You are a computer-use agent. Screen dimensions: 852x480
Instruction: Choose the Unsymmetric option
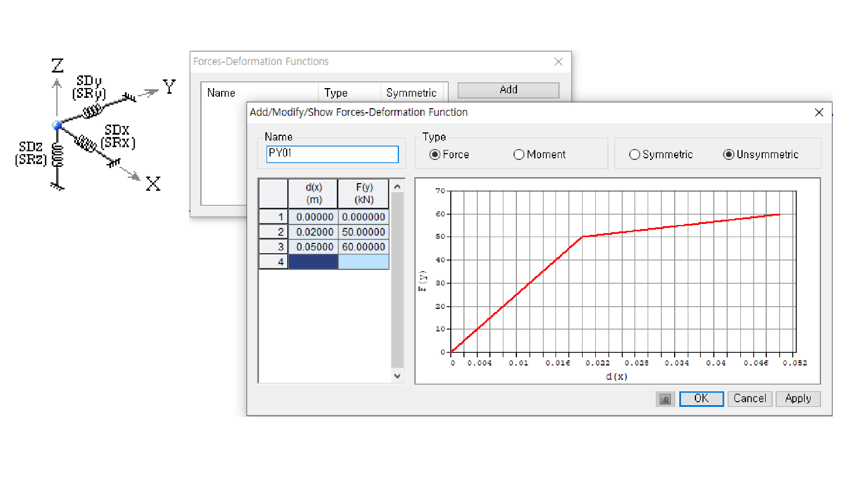728,155
